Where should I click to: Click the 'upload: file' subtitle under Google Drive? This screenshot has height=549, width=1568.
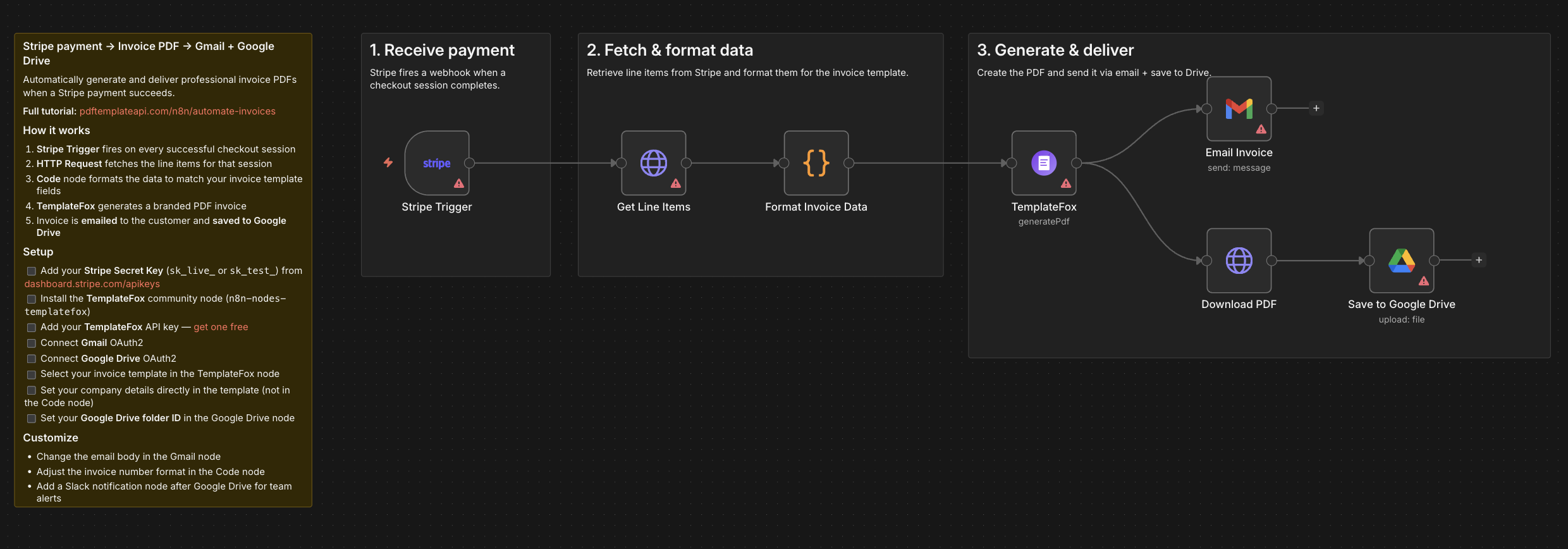1402,319
